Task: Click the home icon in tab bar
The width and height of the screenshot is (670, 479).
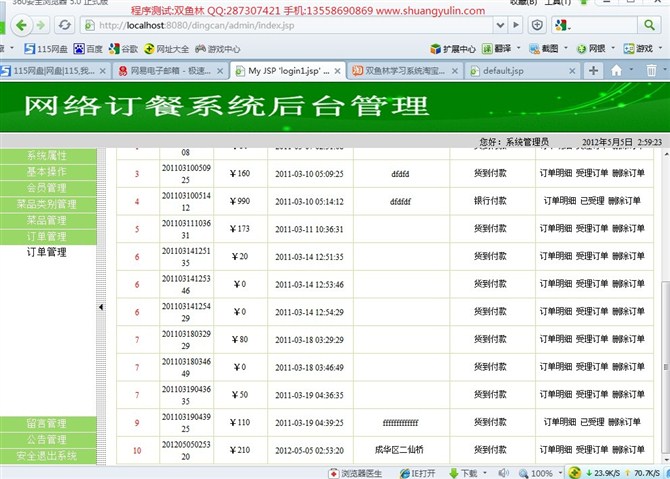Action: tap(616, 70)
